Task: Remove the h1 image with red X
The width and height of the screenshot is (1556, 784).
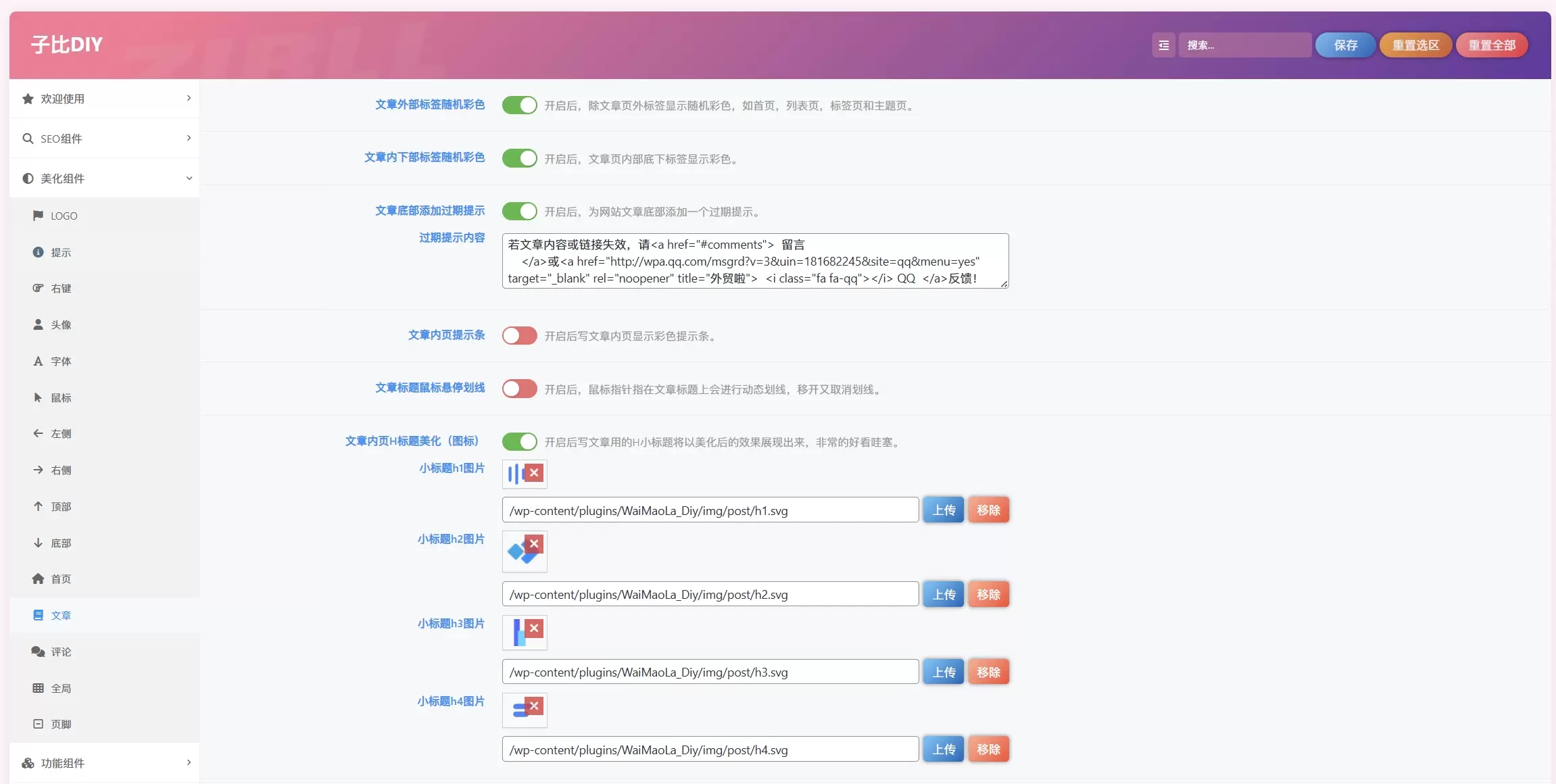Action: [x=534, y=473]
